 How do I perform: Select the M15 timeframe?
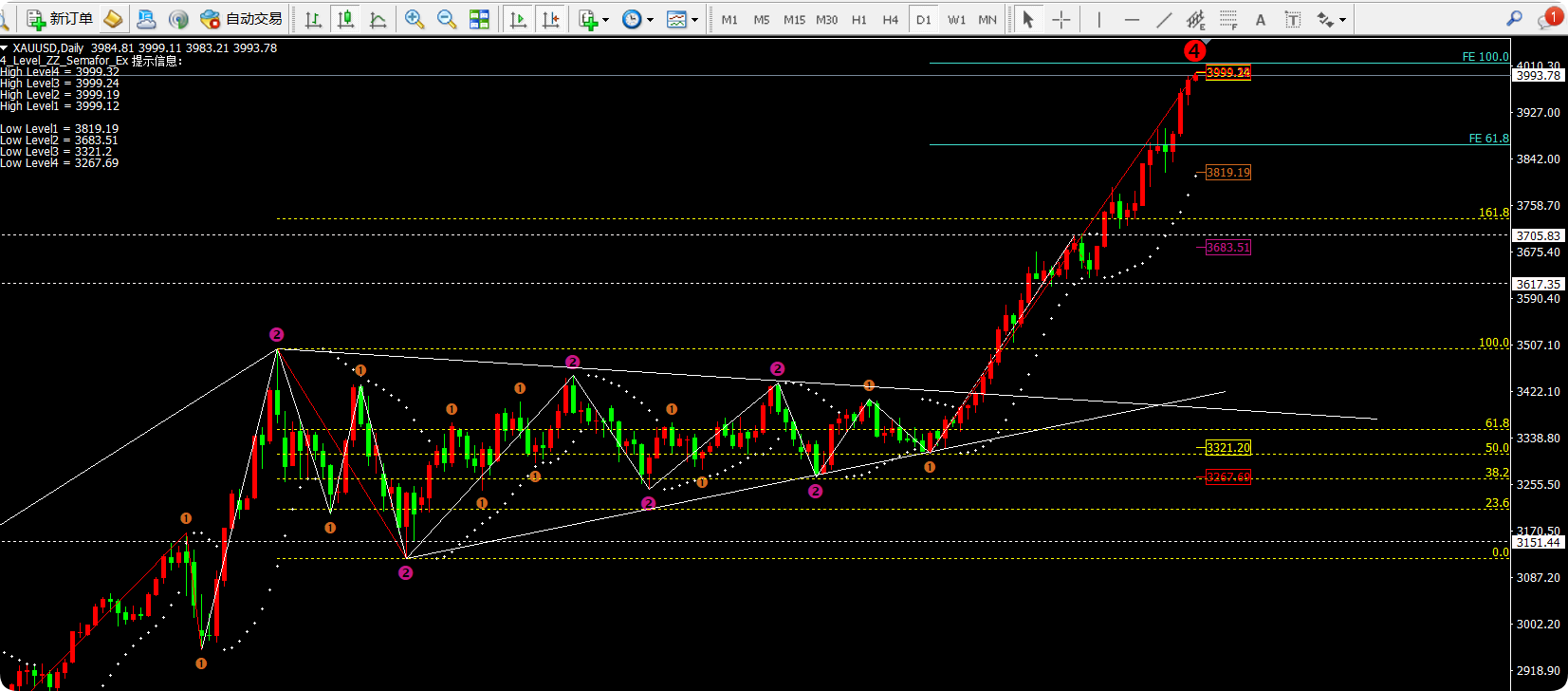[x=794, y=19]
